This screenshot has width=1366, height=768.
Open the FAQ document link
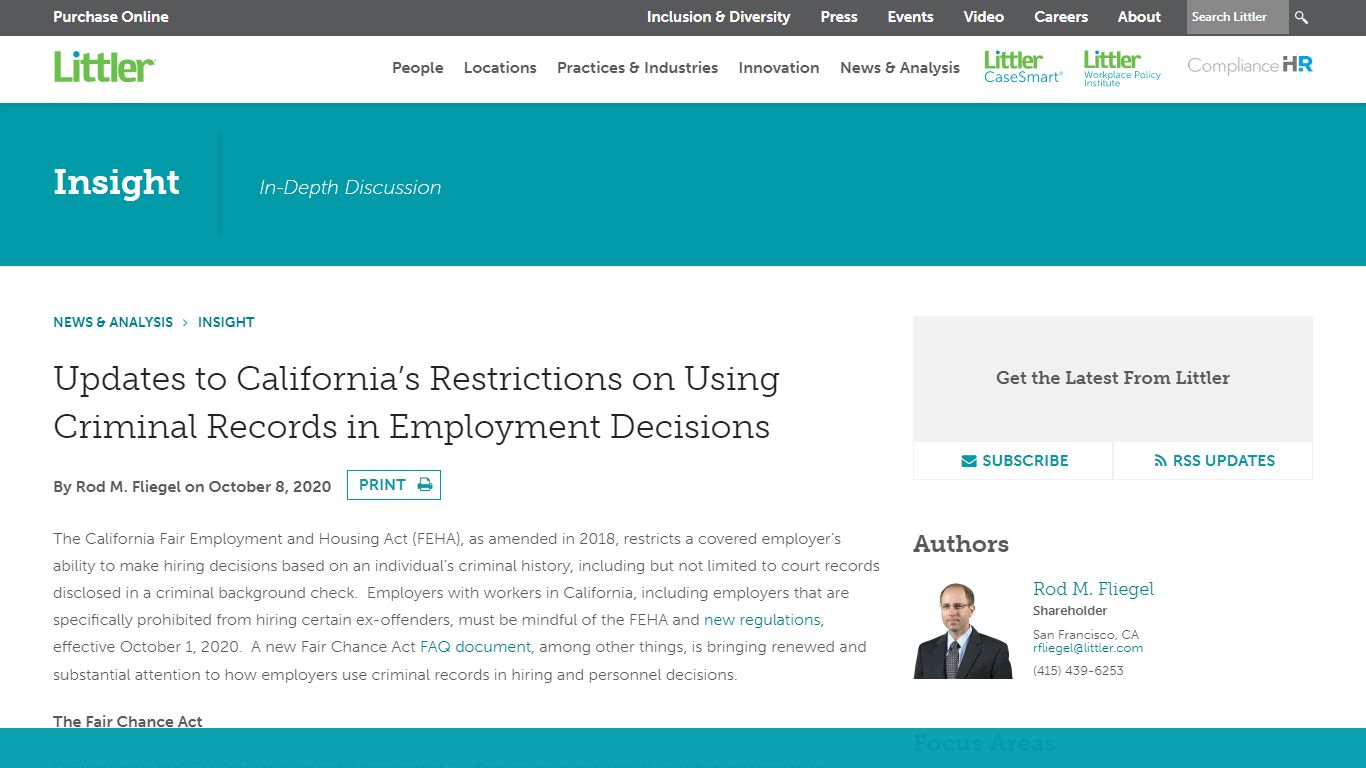pos(476,647)
